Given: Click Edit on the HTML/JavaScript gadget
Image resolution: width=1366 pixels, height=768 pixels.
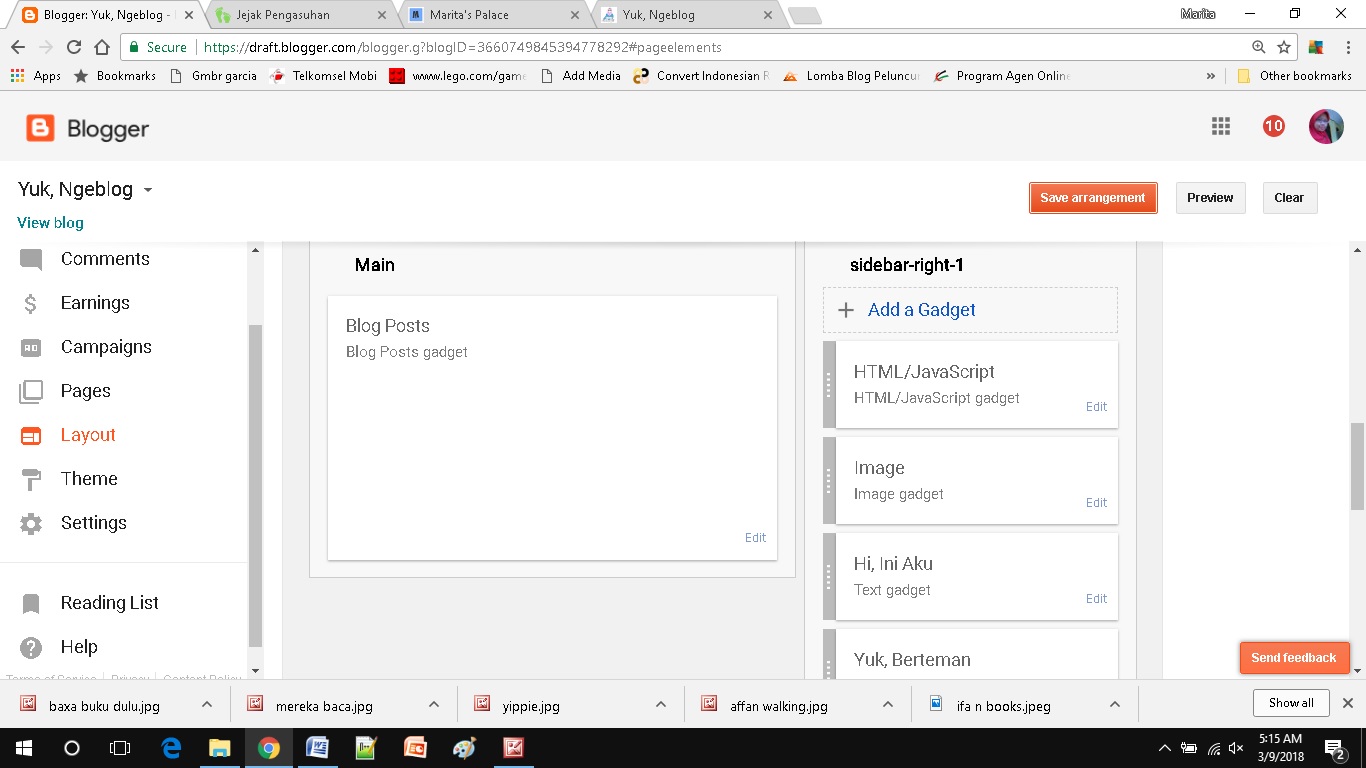Looking at the screenshot, I should pos(1096,407).
